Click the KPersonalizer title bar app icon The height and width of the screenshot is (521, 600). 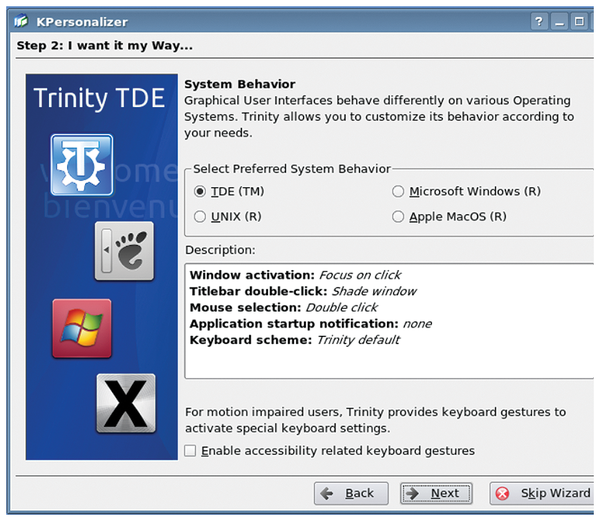(21, 21)
